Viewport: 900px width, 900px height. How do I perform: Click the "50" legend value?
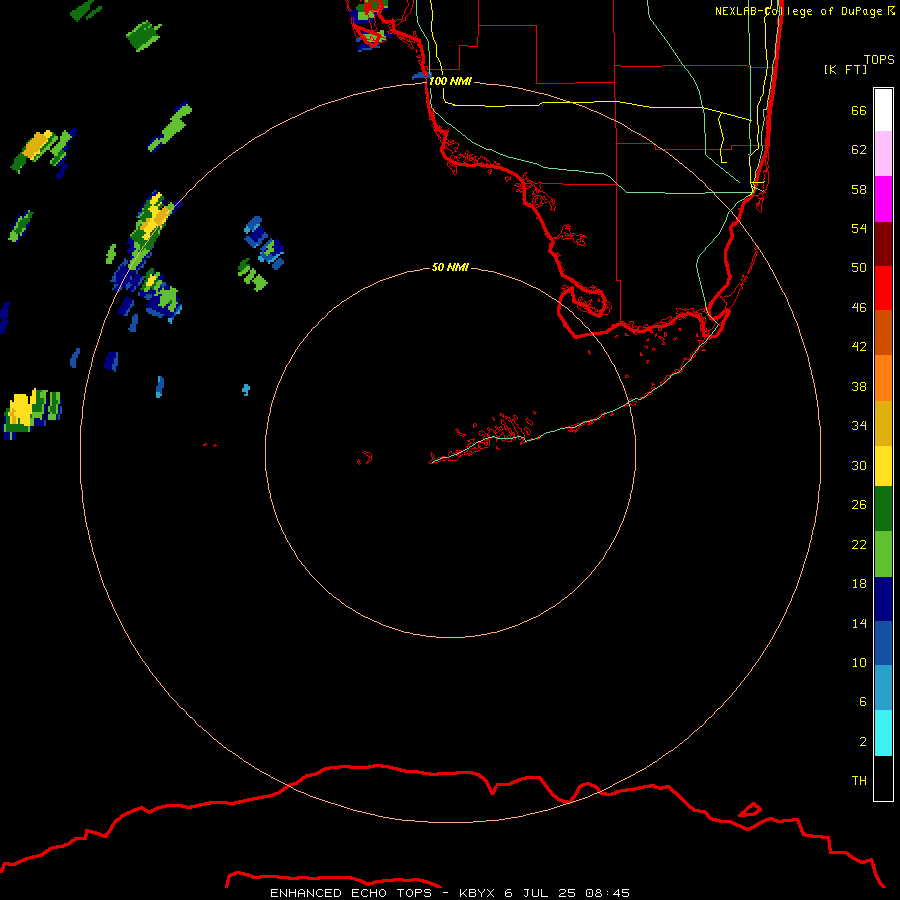pyautogui.click(x=859, y=267)
